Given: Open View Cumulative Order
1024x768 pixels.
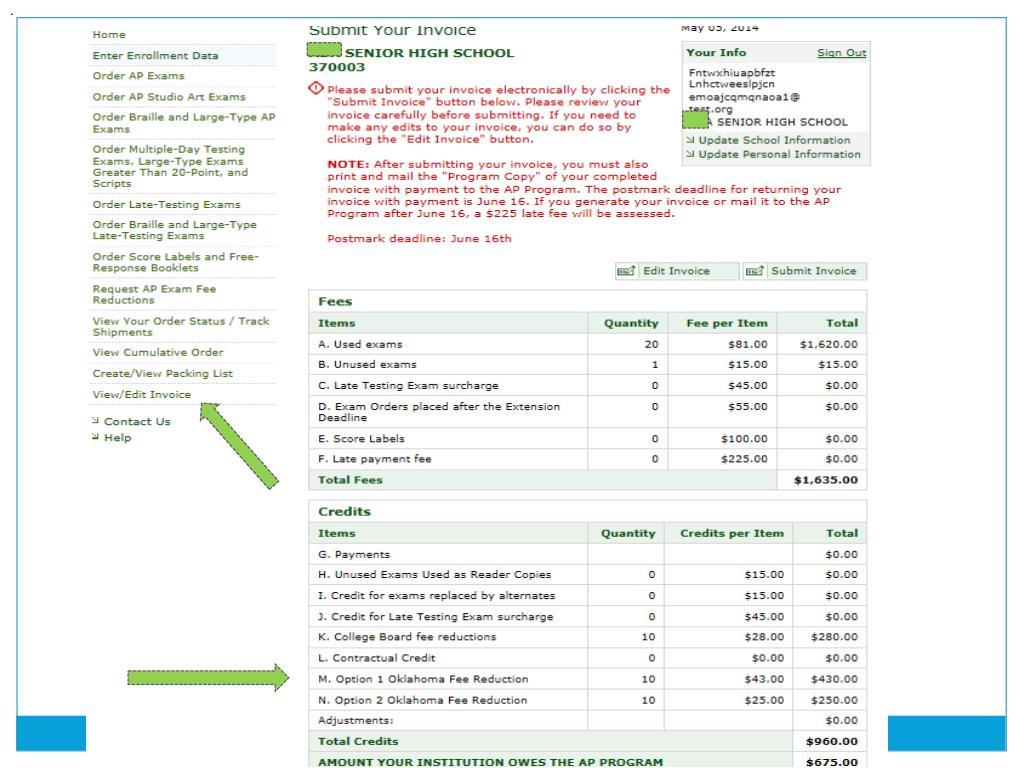Looking at the screenshot, I should [158, 352].
